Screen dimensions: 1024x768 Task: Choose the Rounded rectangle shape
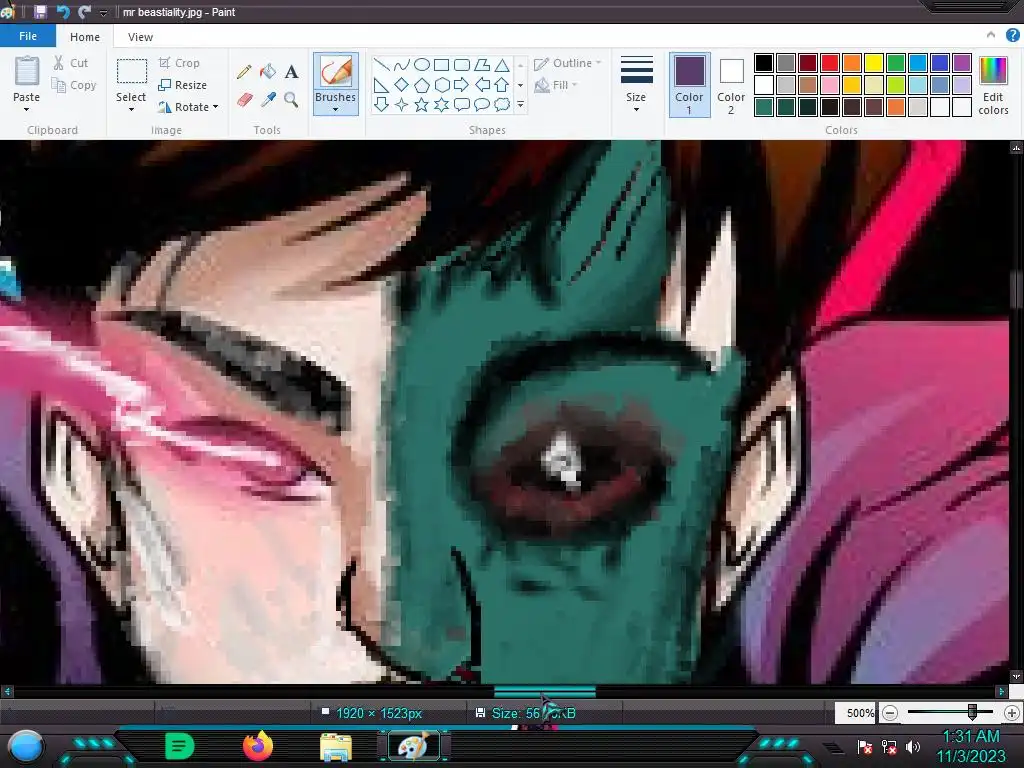pyautogui.click(x=462, y=65)
